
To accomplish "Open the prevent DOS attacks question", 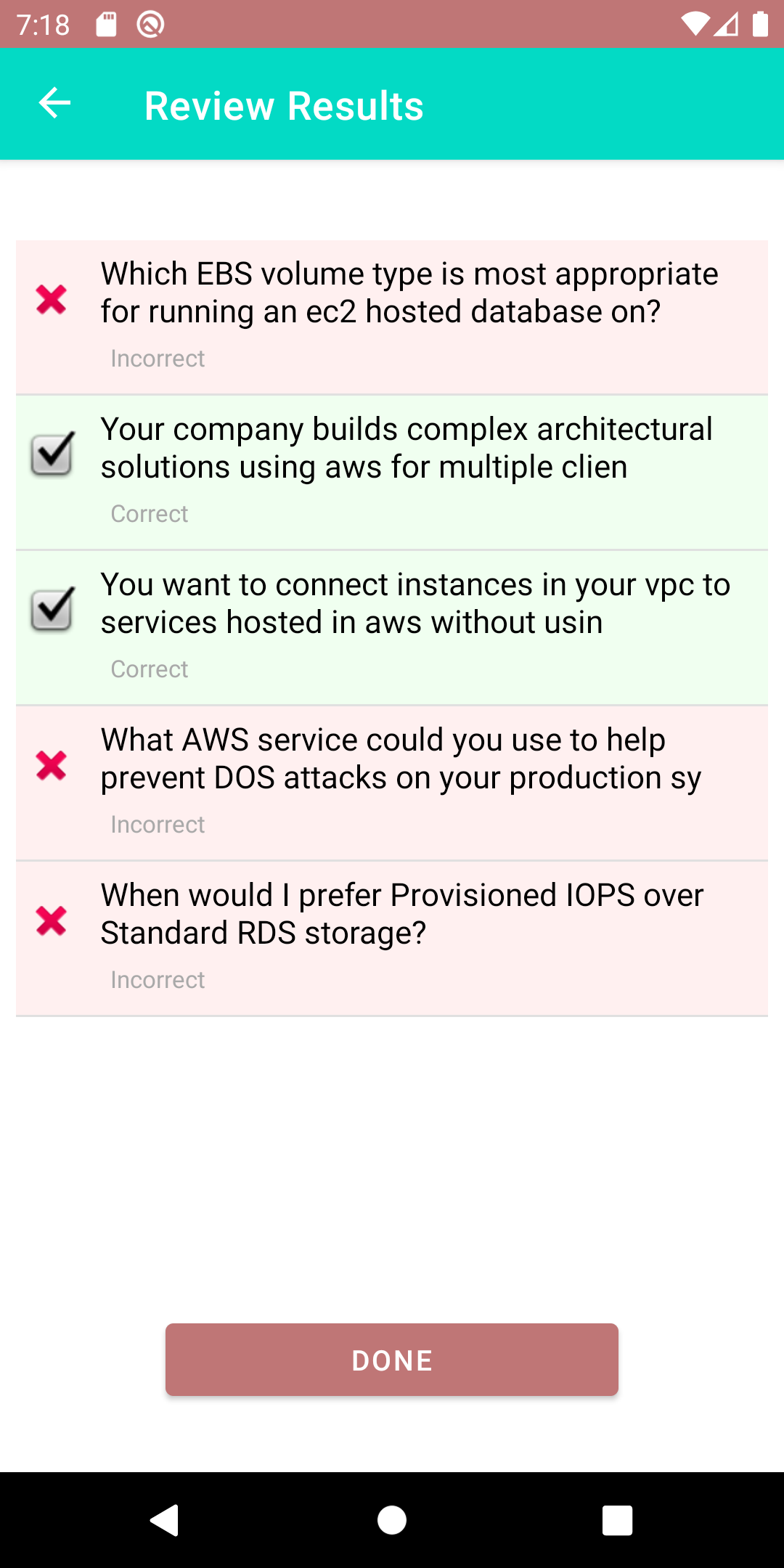I will [x=392, y=783].
